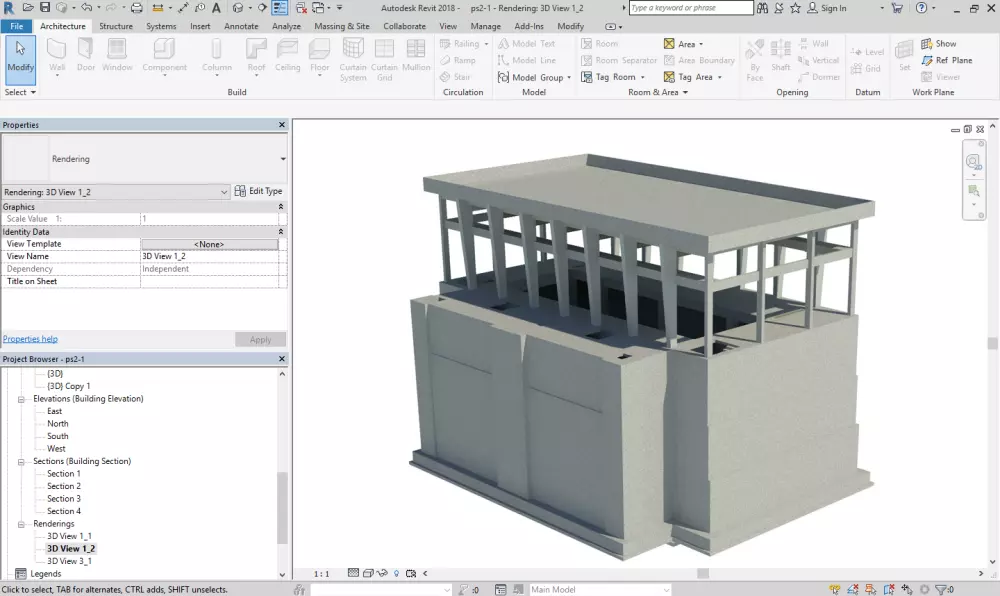
Task: Click the View Name input field
Action: (209, 257)
